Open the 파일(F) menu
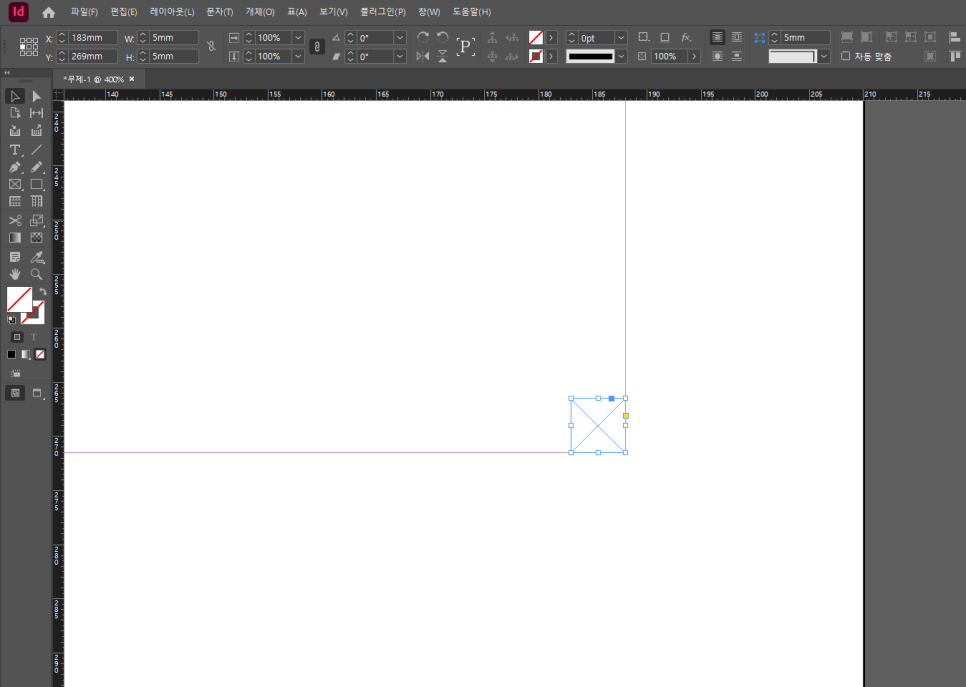This screenshot has height=687, width=966. [84, 12]
